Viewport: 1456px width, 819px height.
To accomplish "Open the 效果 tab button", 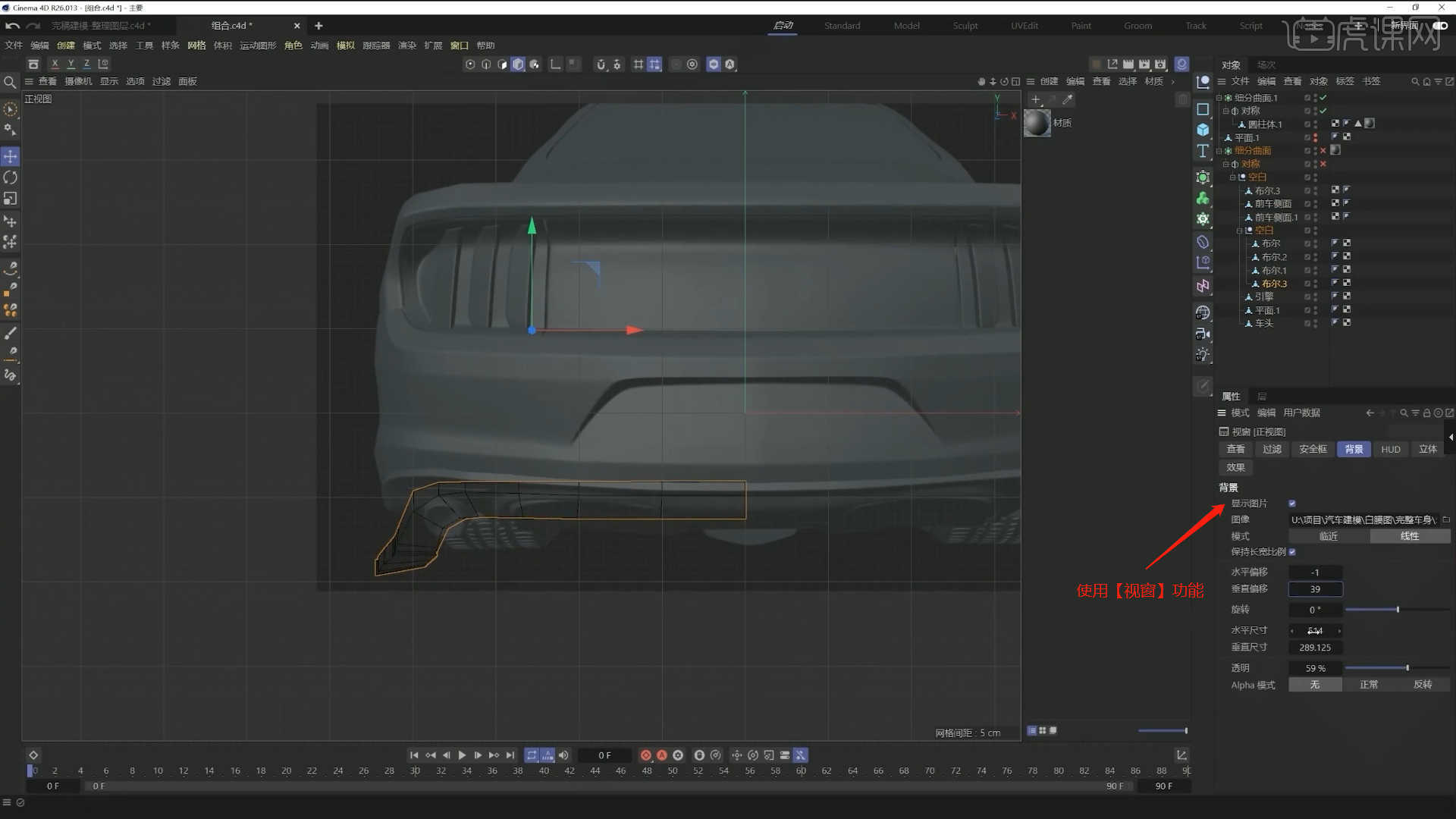I will pyautogui.click(x=1236, y=468).
